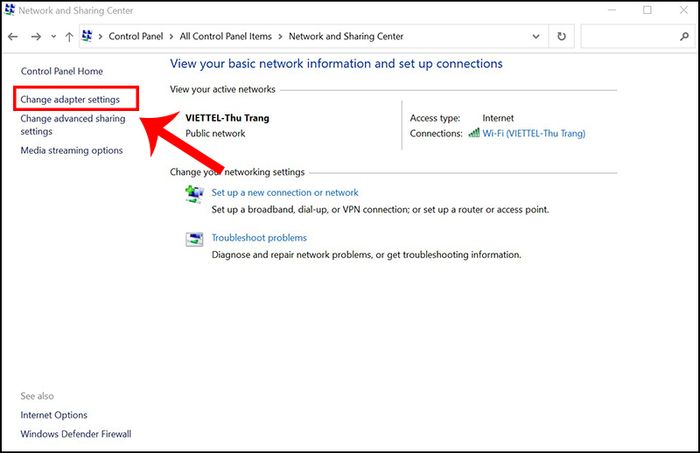
Task: Open Change adapter settings
Action: [x=70, y=99]
